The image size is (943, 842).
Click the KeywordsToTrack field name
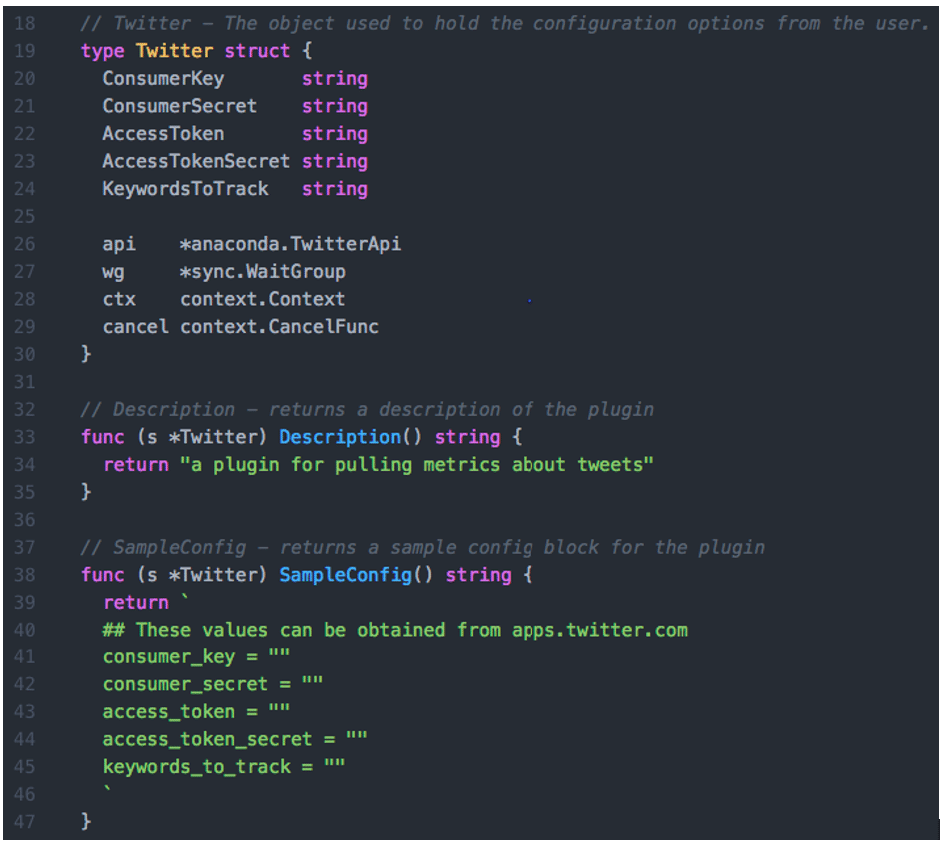tap(185, 189)
